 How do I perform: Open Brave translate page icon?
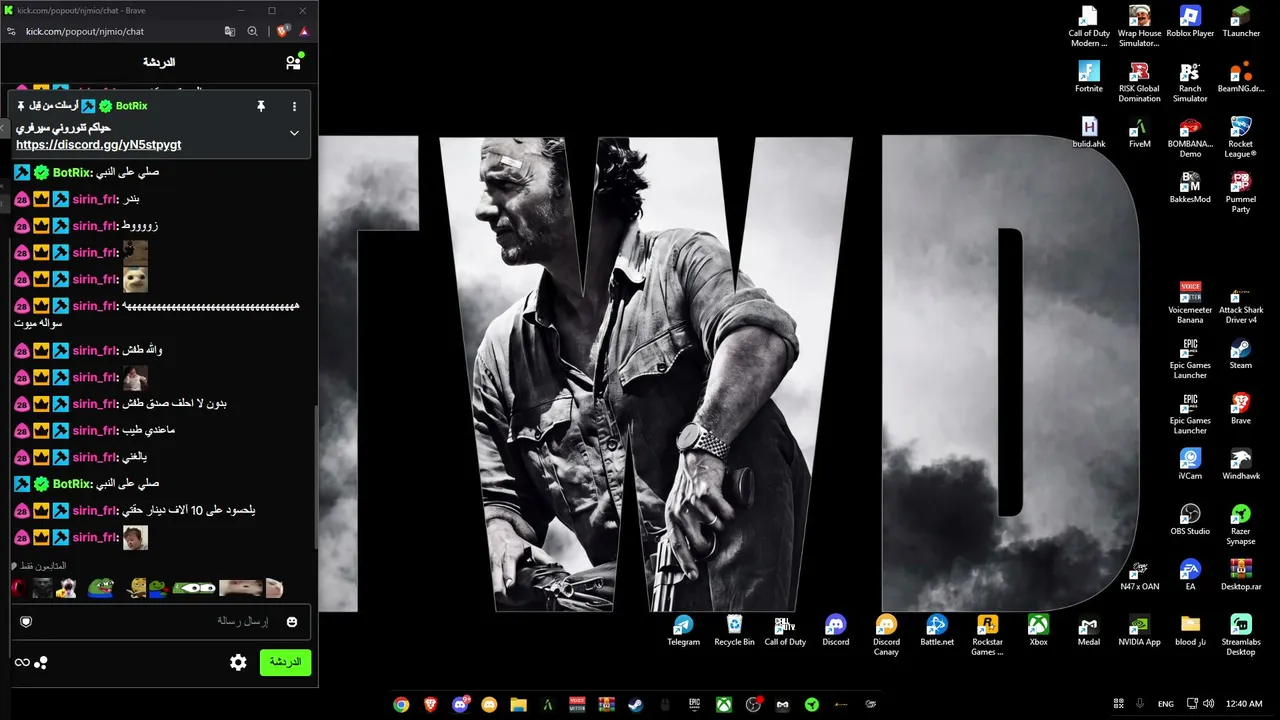[230, 31]
